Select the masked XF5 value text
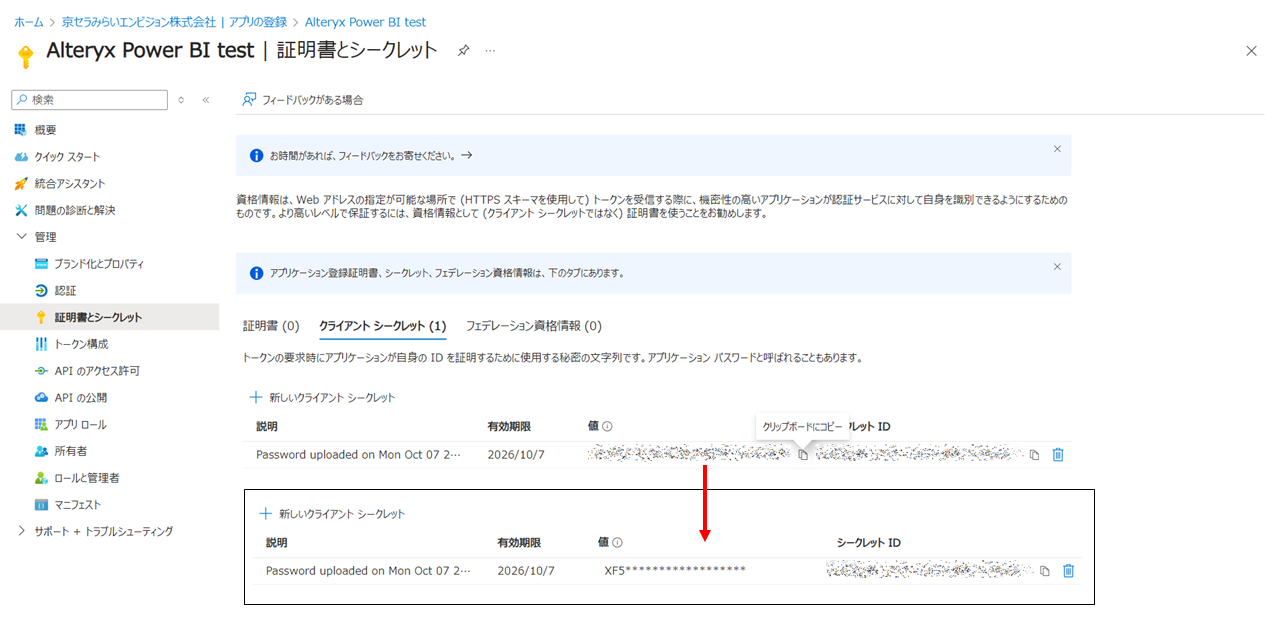Screen dimensions: 1280x617 pos(675,570)
